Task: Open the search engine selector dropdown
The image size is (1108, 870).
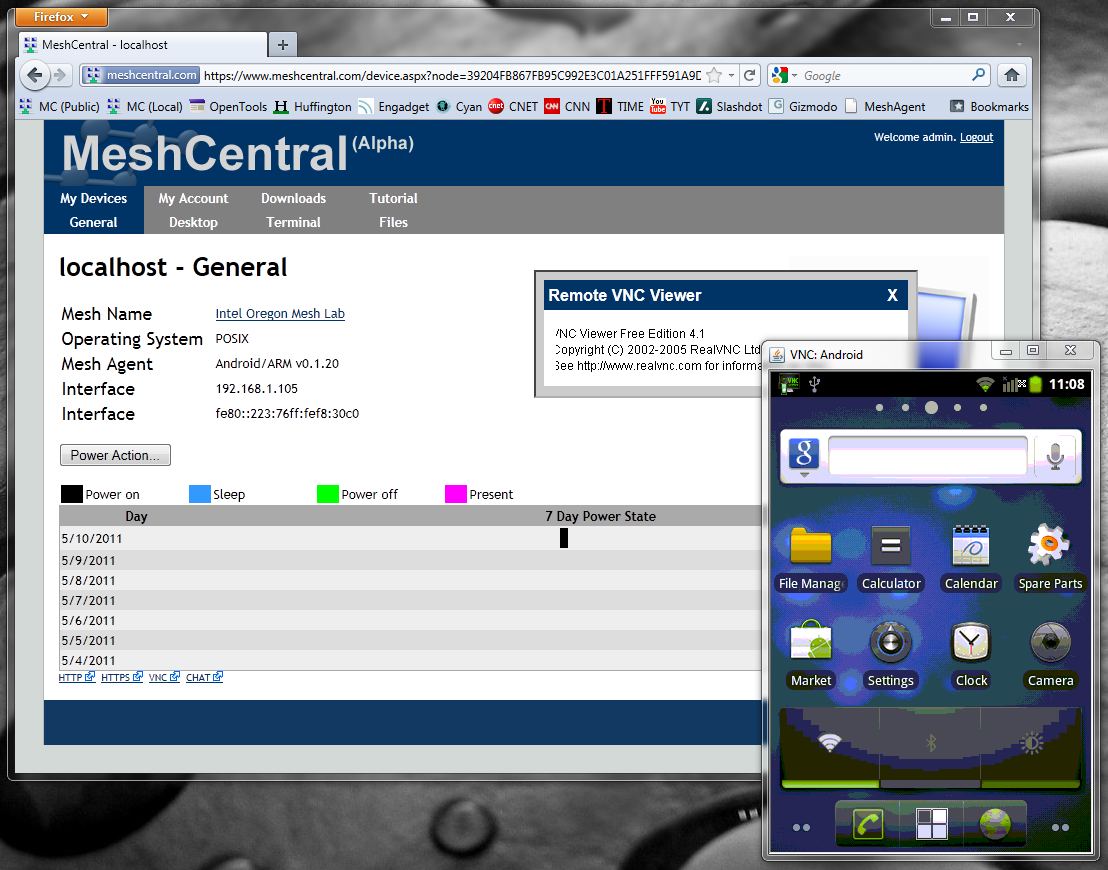Action: pos(784,75)
